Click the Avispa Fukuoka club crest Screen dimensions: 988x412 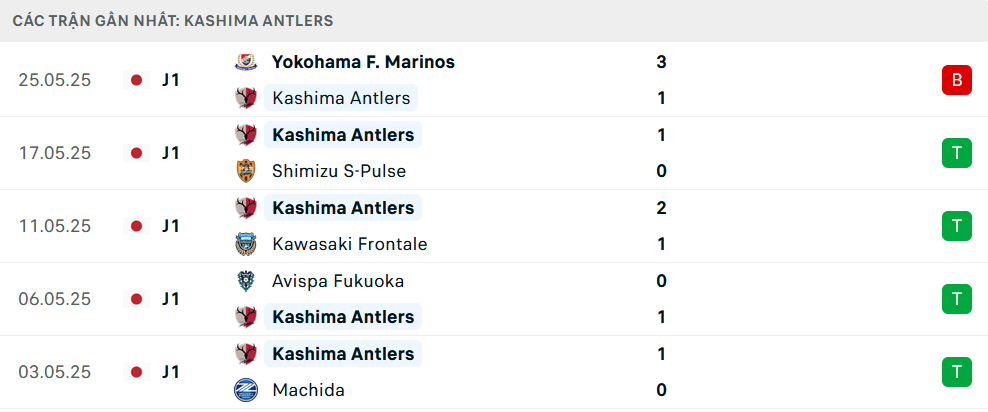(x=246, y=281)
